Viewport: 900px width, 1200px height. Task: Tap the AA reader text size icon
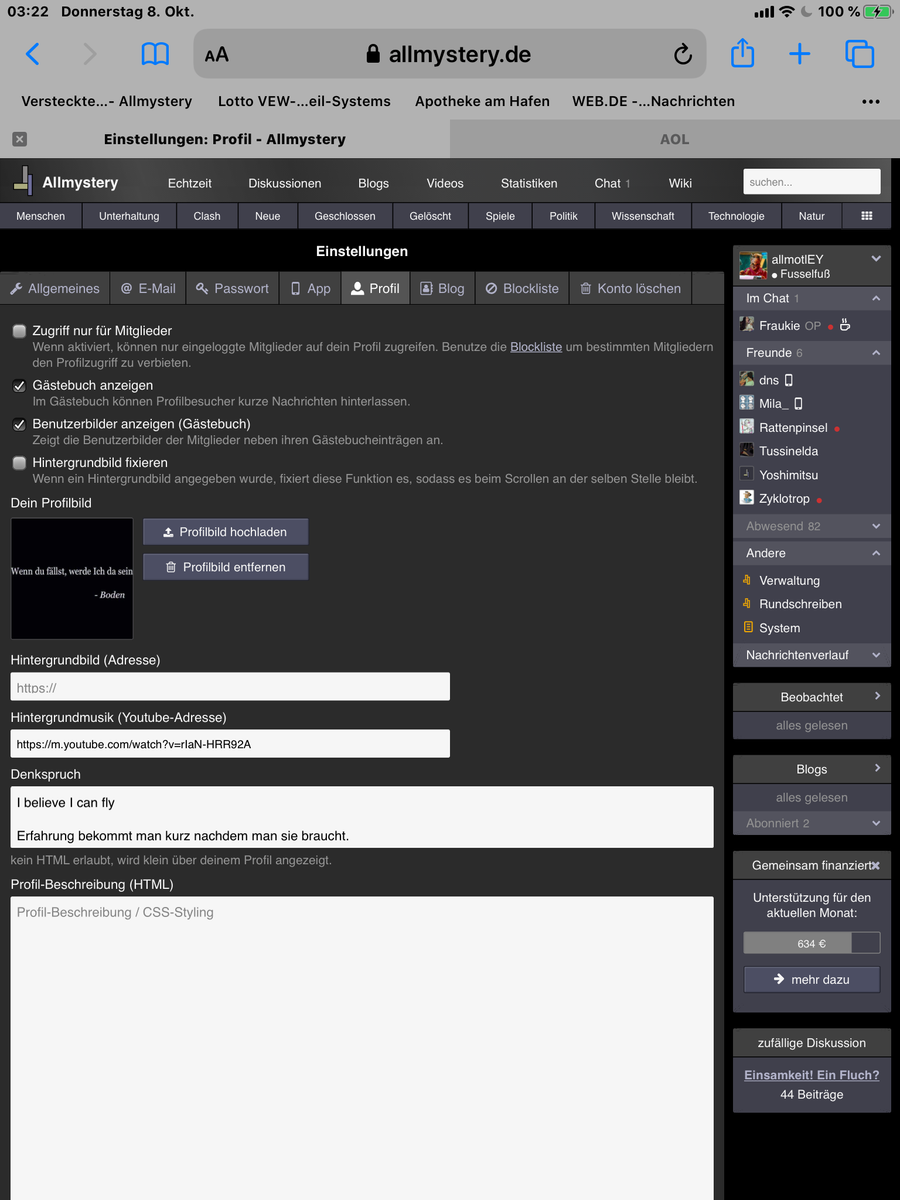pyautogui.click(x=216, y=55)
